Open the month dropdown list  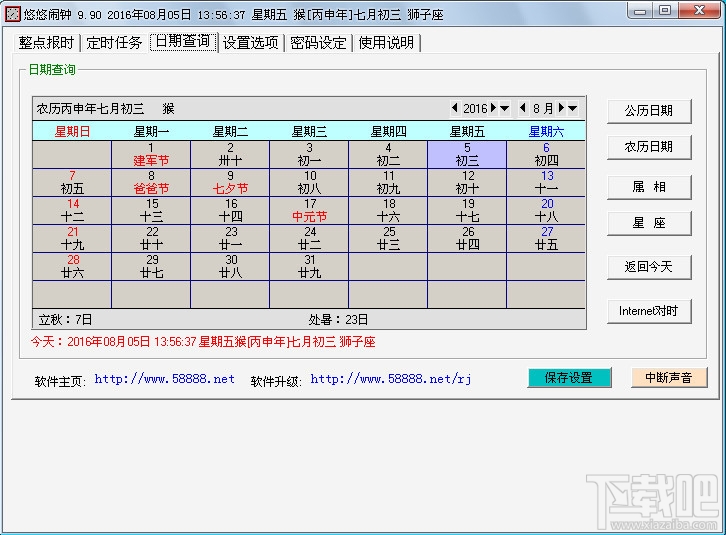tap(573, 108)
